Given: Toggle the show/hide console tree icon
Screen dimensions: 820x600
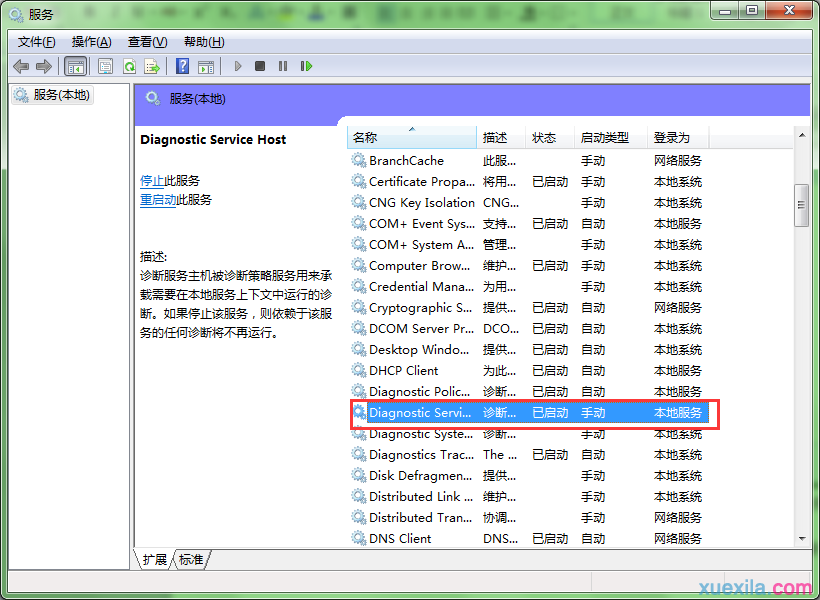Looking at the screenshot, I should tap(75, 66).
